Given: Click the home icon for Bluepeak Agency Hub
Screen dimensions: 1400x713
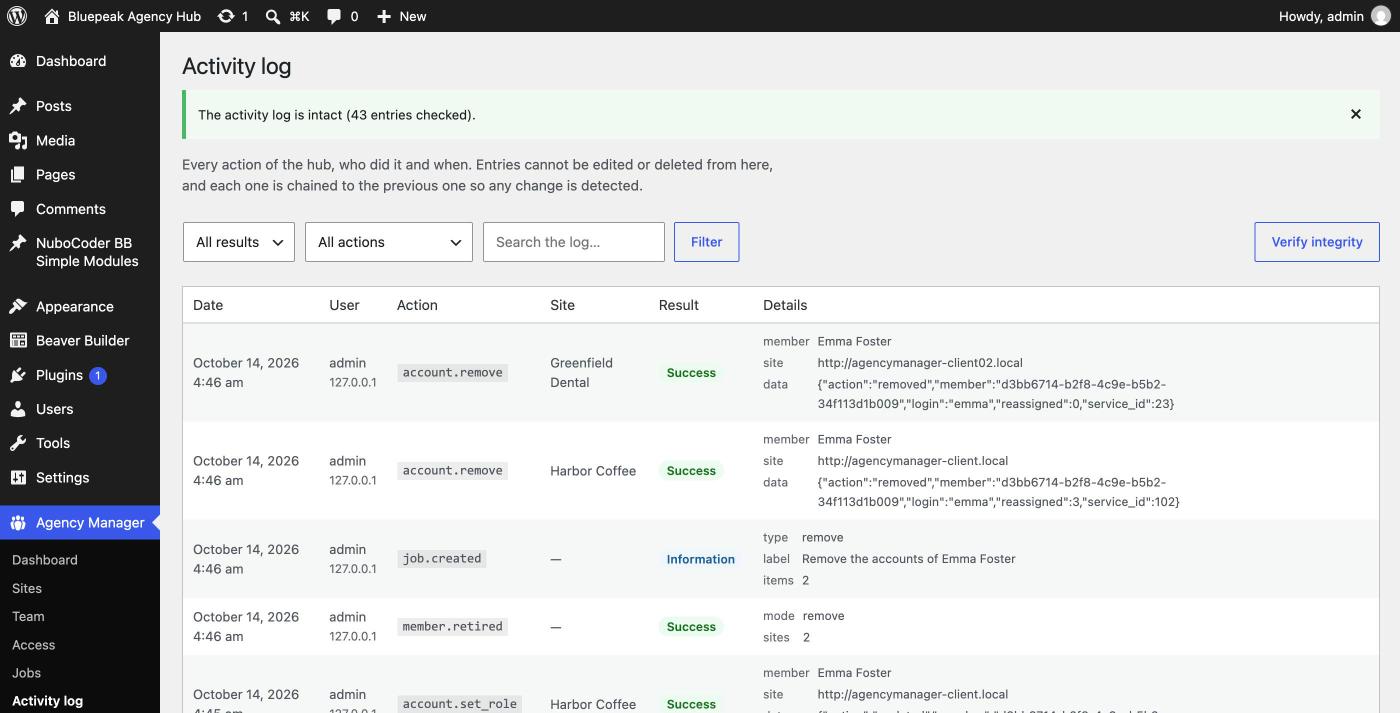Looking at the screenshot, I should [x=52, y=16].
